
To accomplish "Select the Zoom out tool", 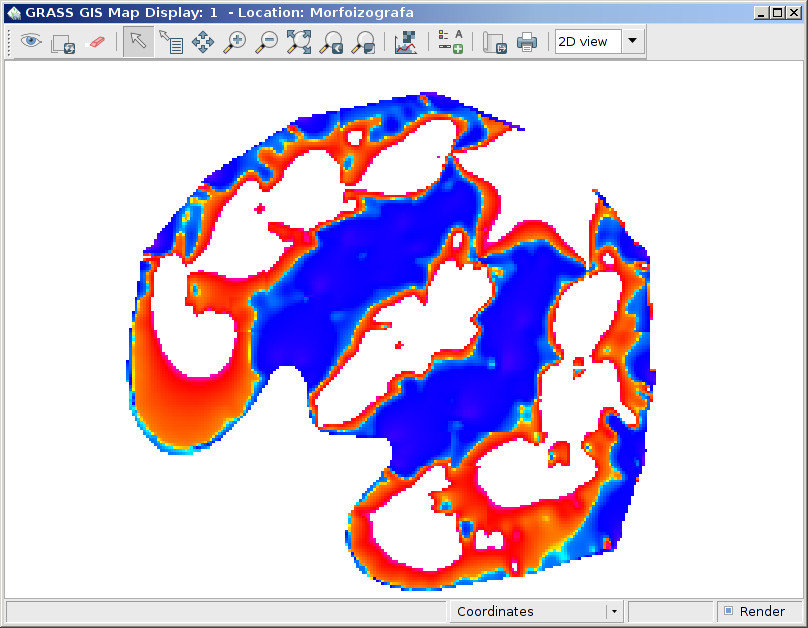I will tap(266, 42).
